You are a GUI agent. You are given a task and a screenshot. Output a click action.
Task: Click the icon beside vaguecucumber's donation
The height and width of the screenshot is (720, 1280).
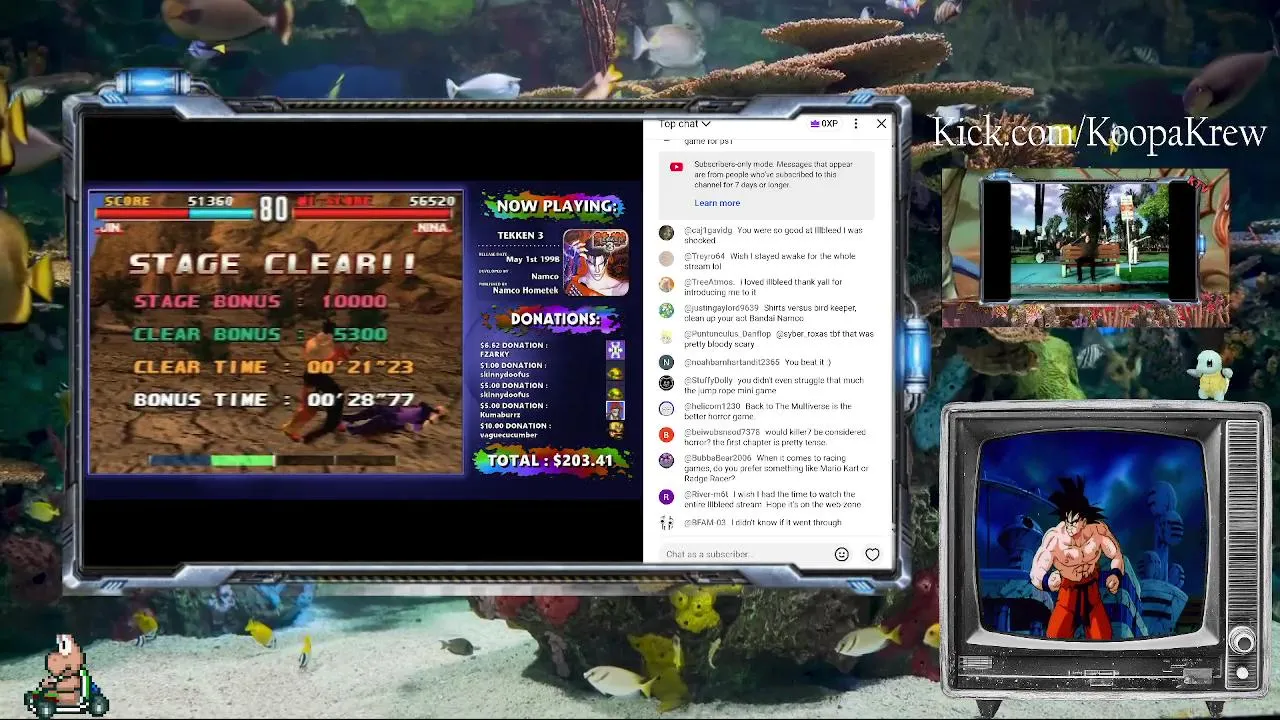(x=615, y=430)
